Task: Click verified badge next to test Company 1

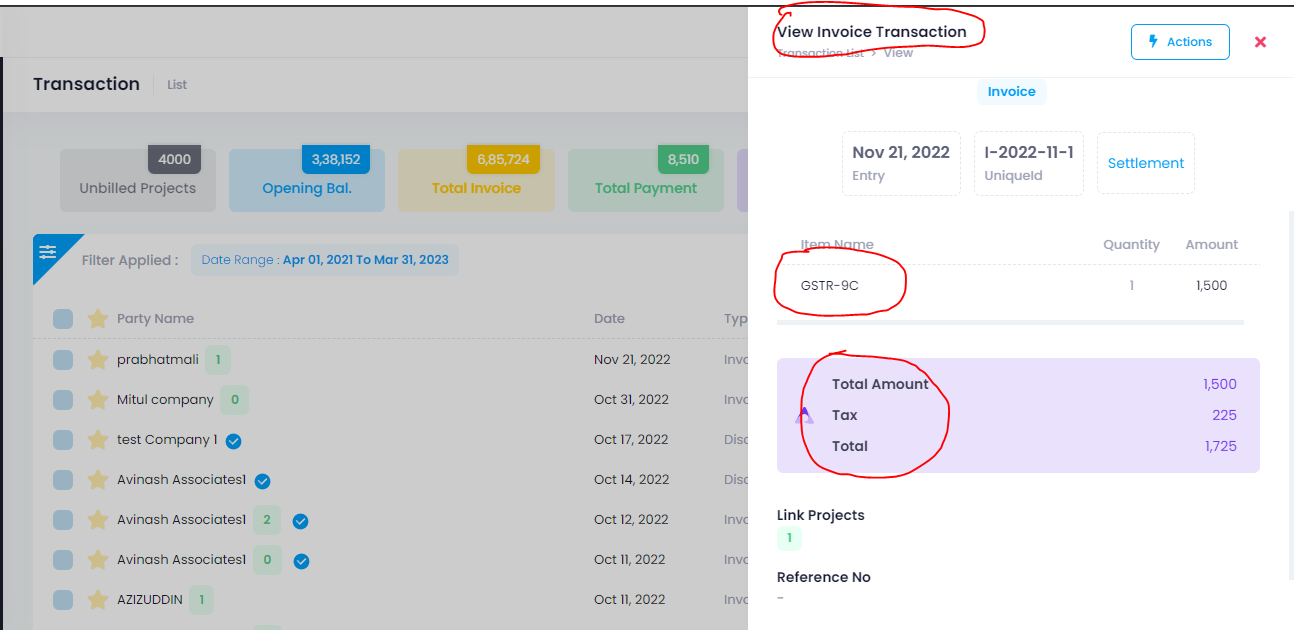Action: click(x=233, y=441)
